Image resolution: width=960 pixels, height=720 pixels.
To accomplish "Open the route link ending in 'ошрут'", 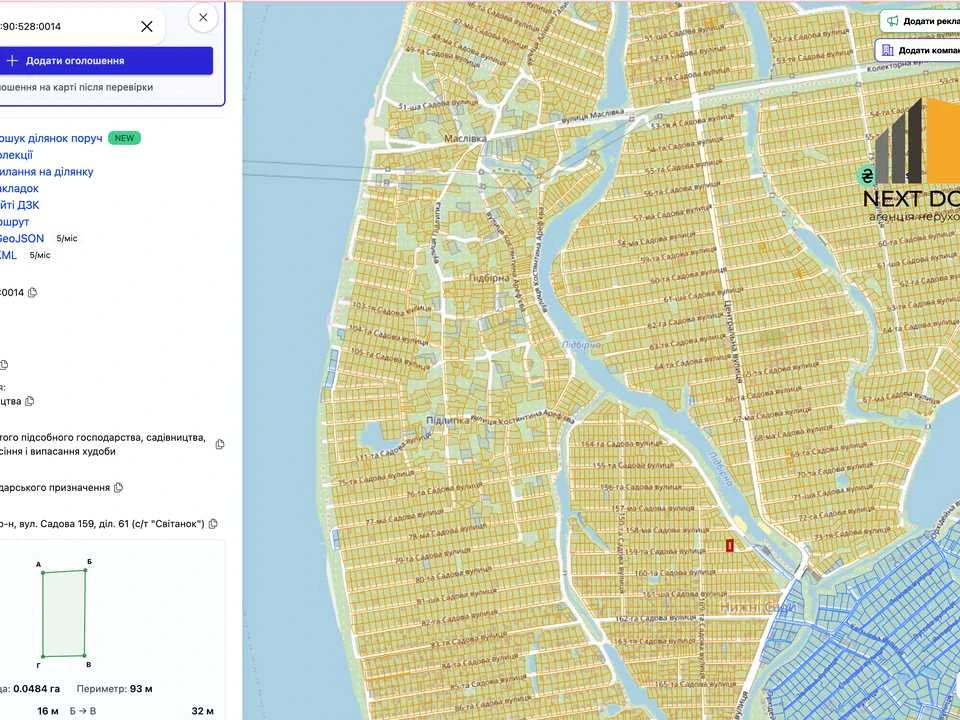I will 15,222.
